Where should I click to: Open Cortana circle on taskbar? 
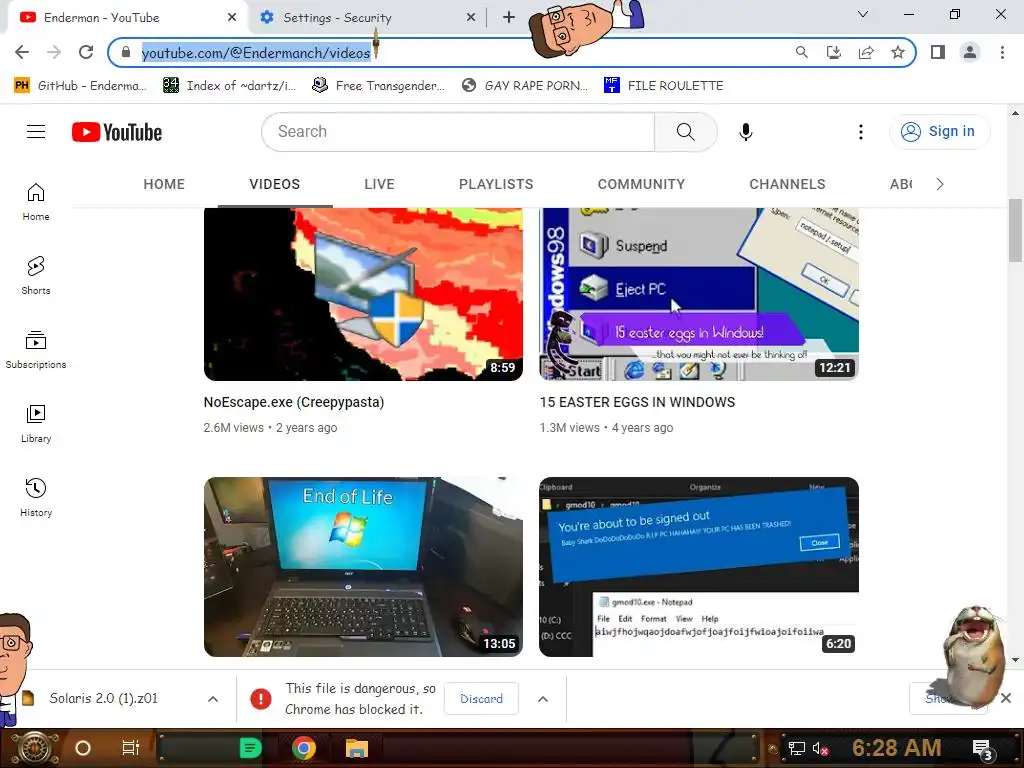pos(83,748)
